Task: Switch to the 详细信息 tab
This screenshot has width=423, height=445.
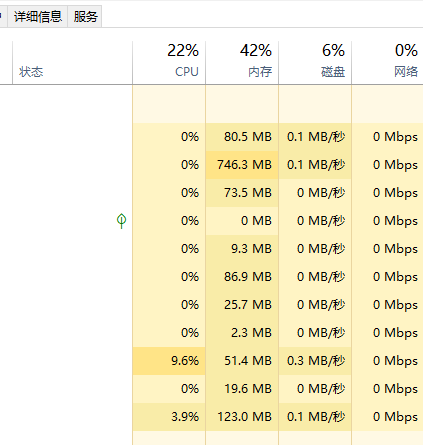Action: [38, 16]
